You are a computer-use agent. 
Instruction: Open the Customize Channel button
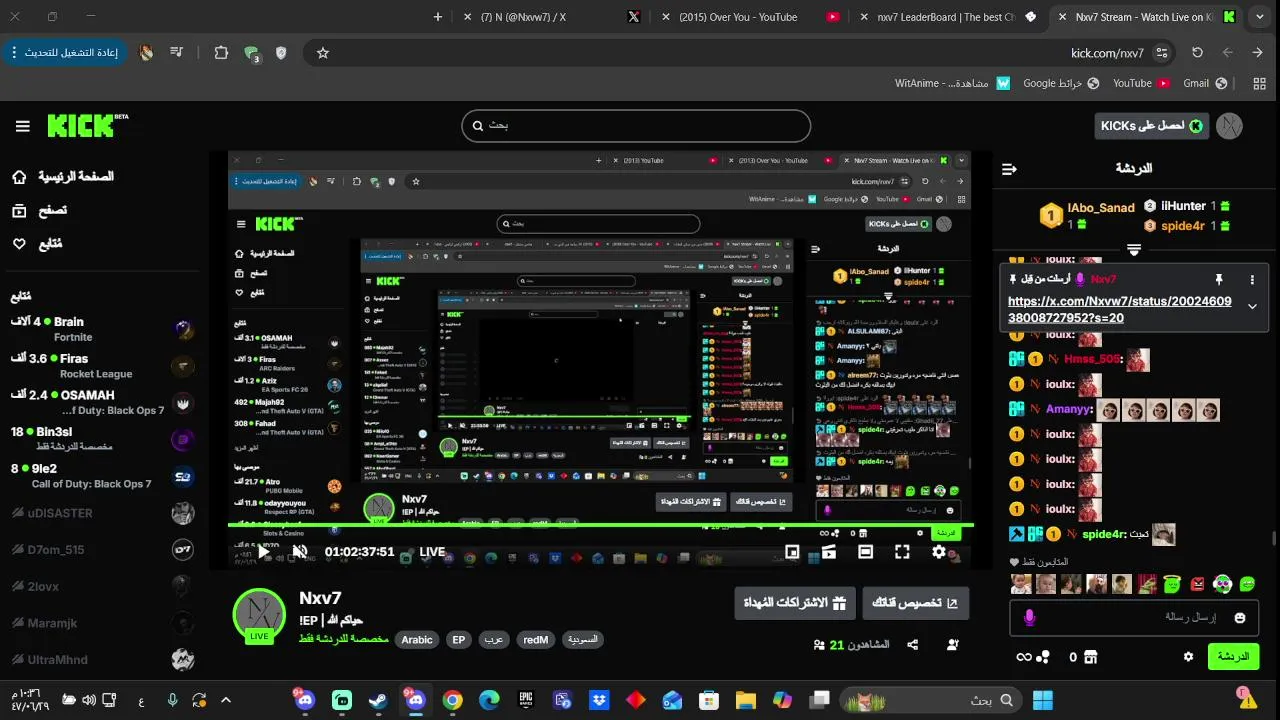pos(916,603)
